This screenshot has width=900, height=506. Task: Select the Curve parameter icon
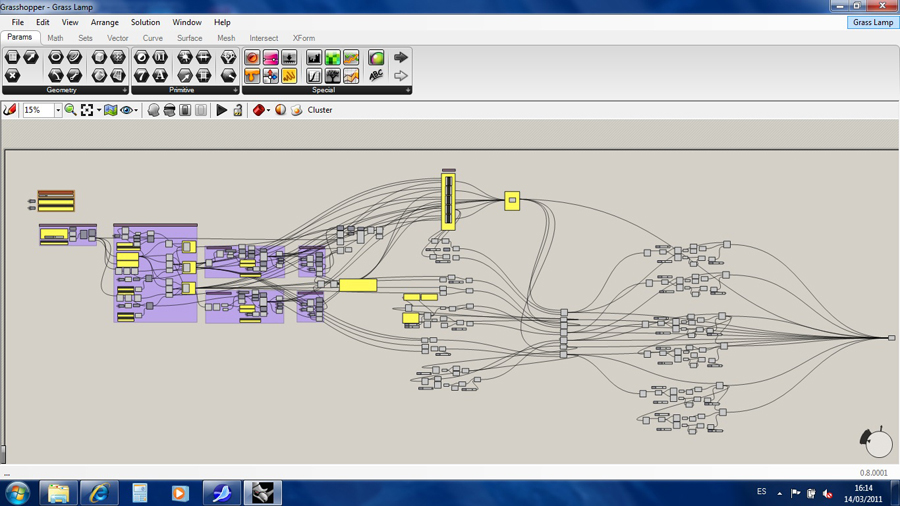point(74,57)
